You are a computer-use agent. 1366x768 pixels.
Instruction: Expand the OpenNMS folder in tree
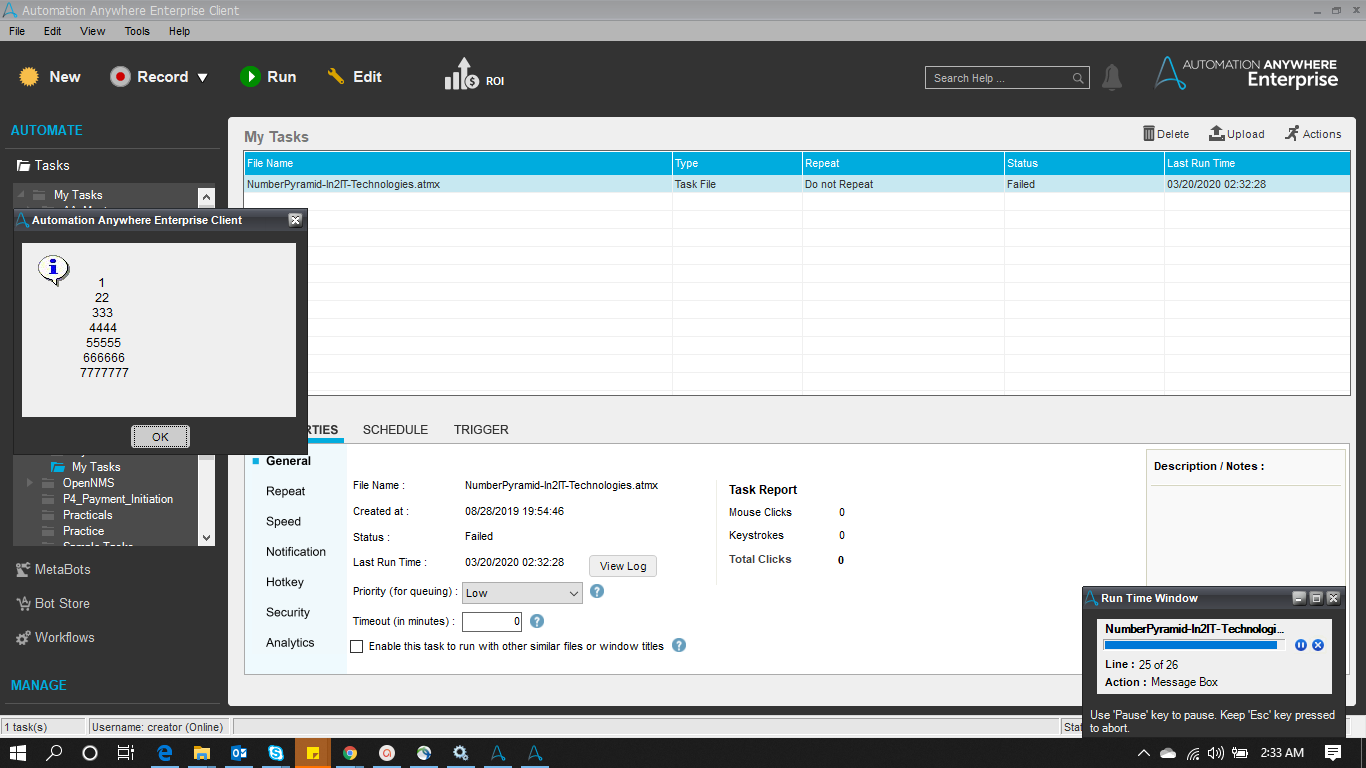pos(30,483)
